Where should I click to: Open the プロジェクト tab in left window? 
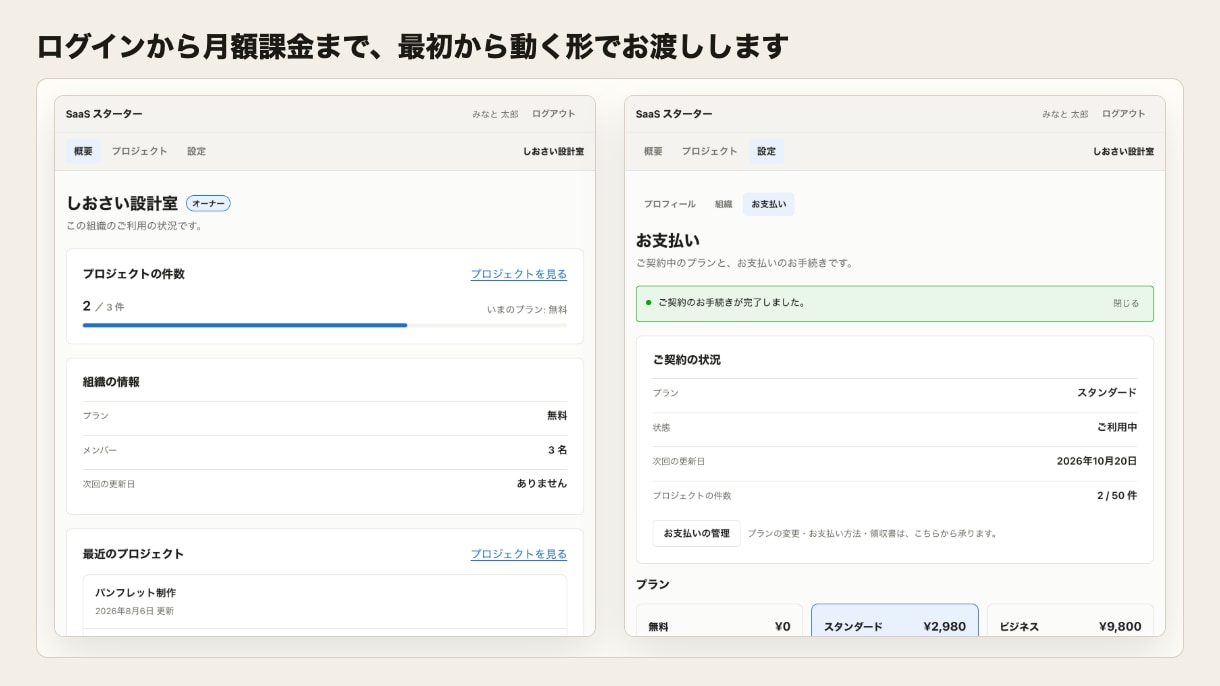tap(139, 151)
